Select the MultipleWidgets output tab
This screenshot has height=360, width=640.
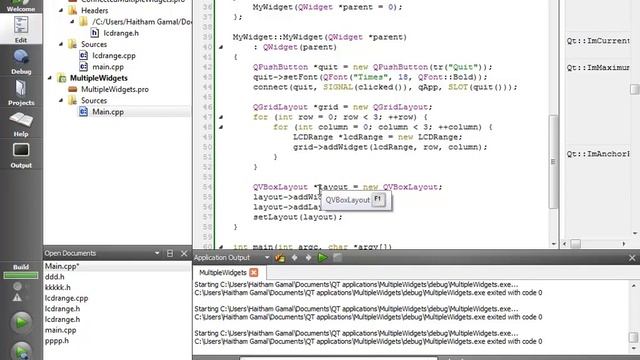pyautogui.click(x=223, y=272)
